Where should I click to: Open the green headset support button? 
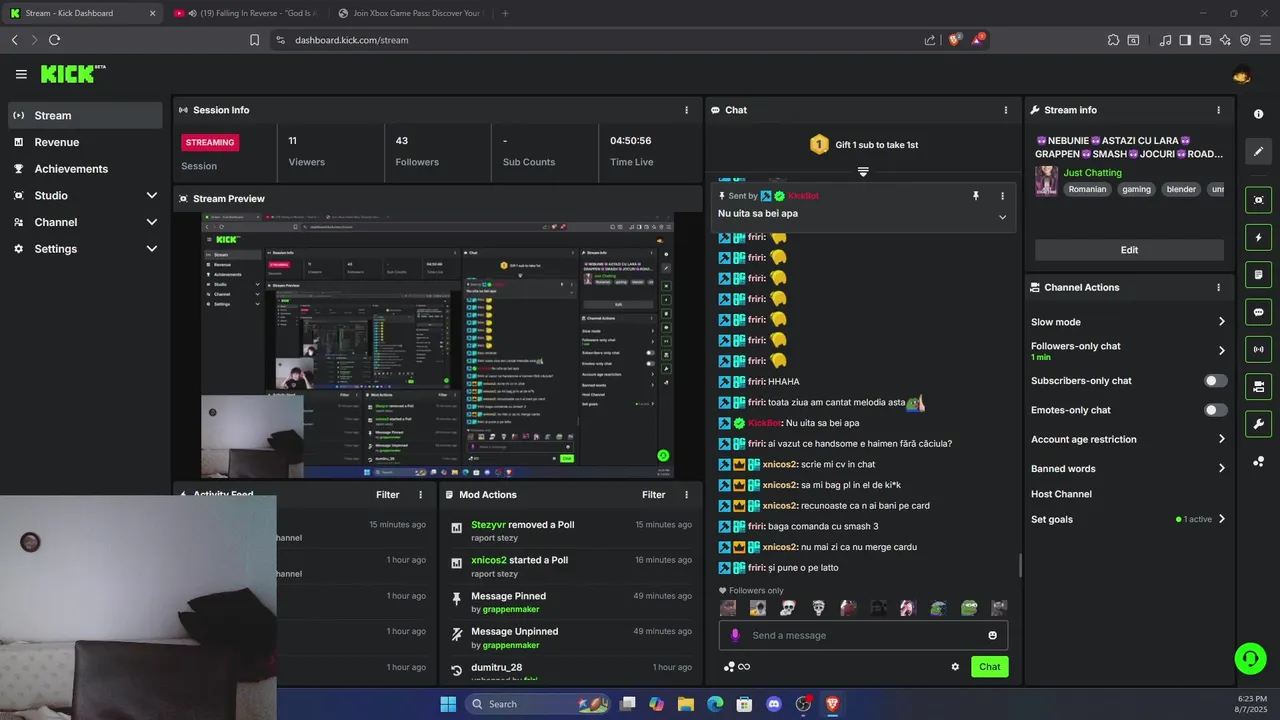click(x=1250, y=658)
